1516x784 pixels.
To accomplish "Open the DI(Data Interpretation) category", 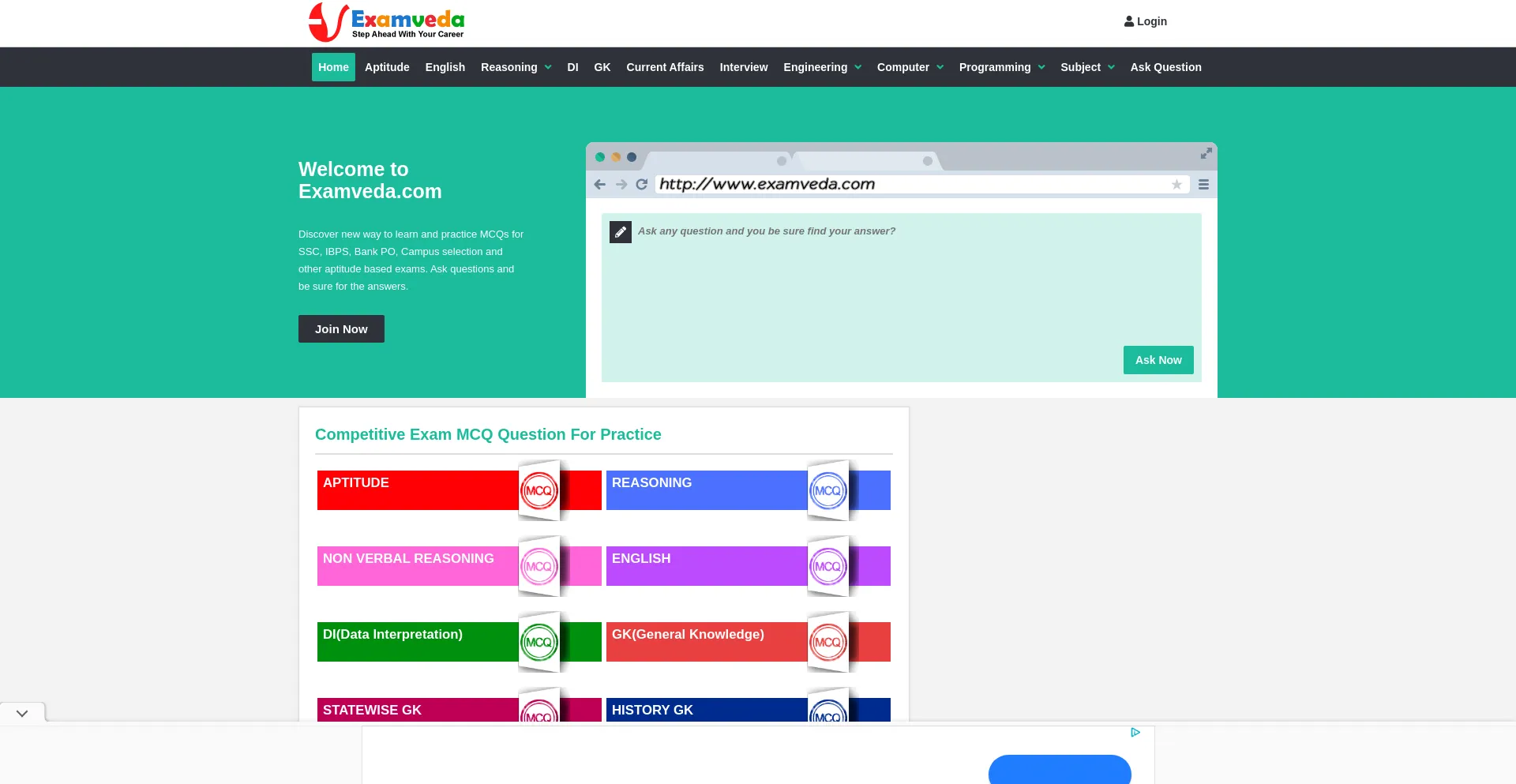I will coord(417,641).
